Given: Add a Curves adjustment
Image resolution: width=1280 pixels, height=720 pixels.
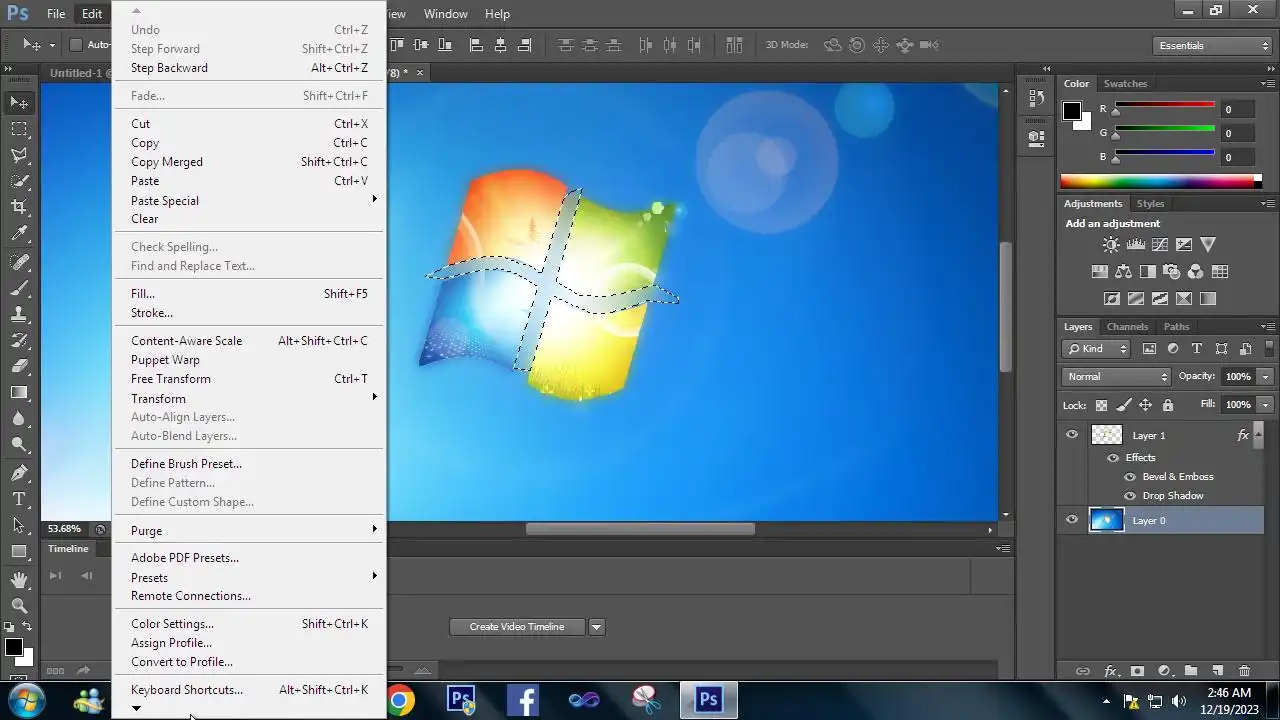Looking at the screenshot, I should point(1160,244).
